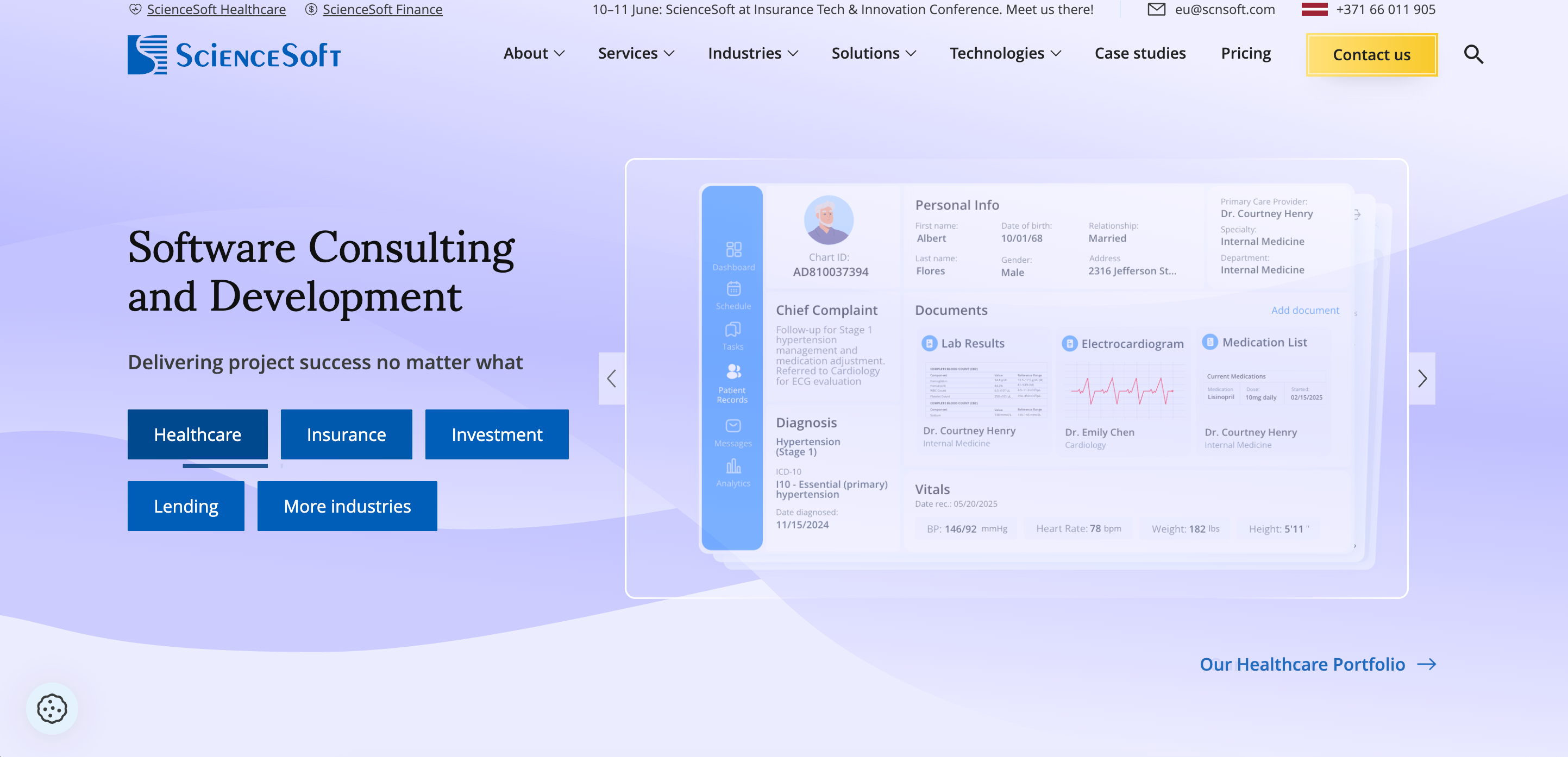Select the Tasks icon in sidebar

point(733,329)
